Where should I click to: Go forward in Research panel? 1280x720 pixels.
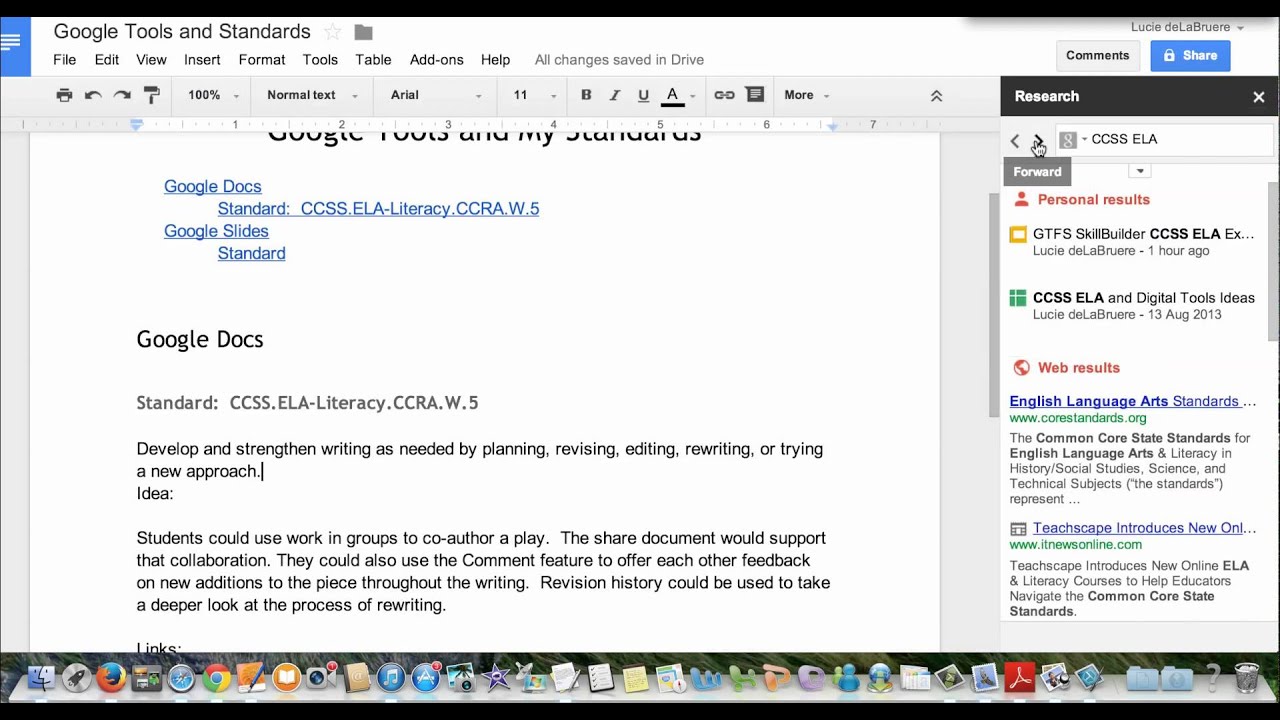(x=1038, y=141)
